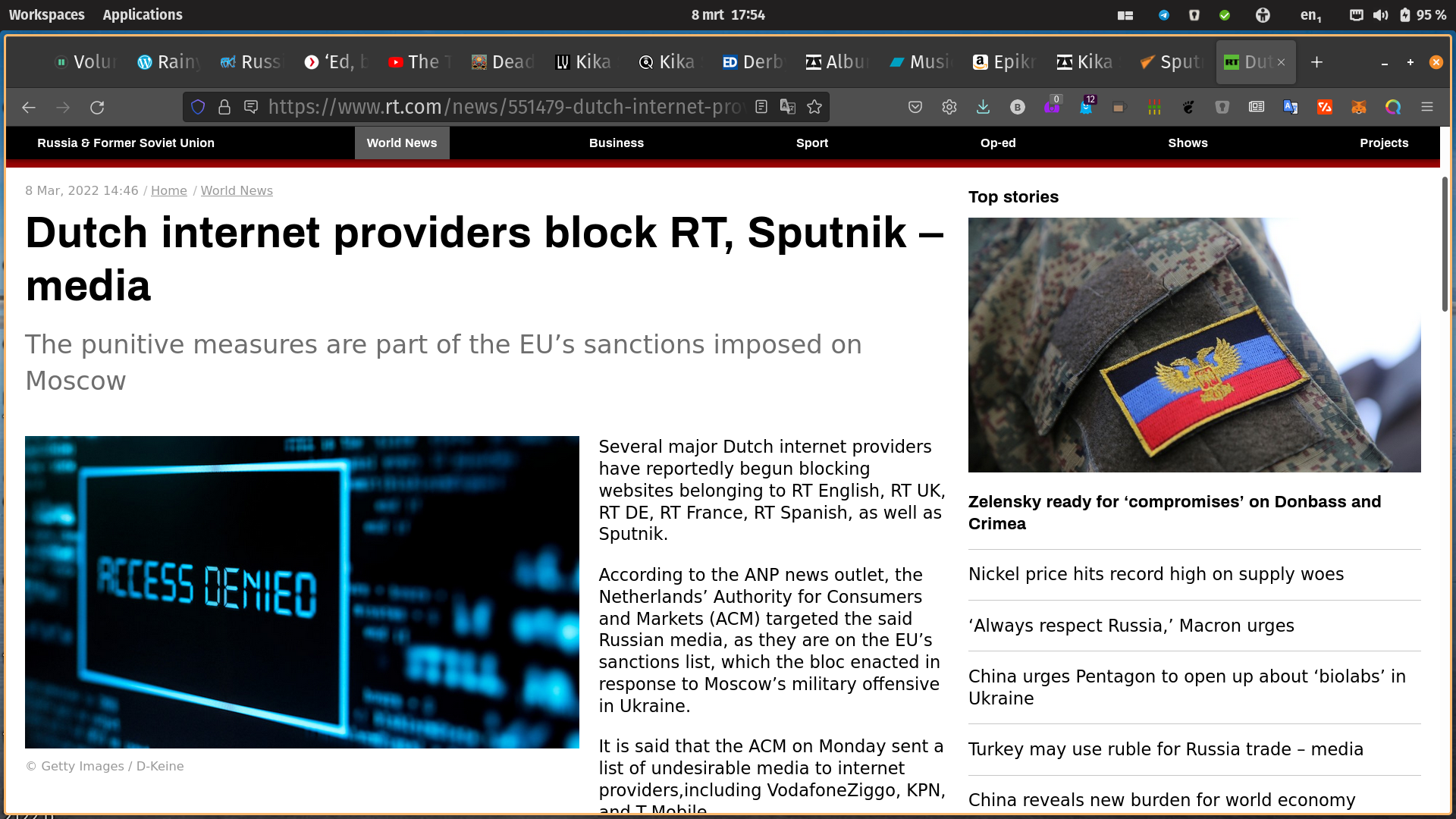The height and width of the screenshot is (819, 1456).
Task: Open the Business section
Action: coord(617,143)
